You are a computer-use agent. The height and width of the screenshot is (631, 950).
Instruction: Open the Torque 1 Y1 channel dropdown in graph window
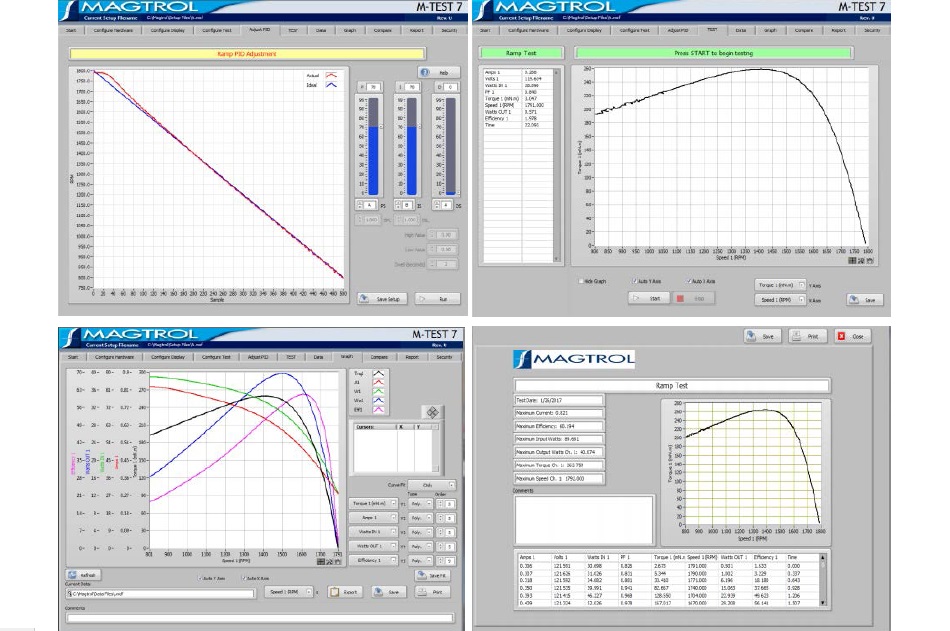373,504
